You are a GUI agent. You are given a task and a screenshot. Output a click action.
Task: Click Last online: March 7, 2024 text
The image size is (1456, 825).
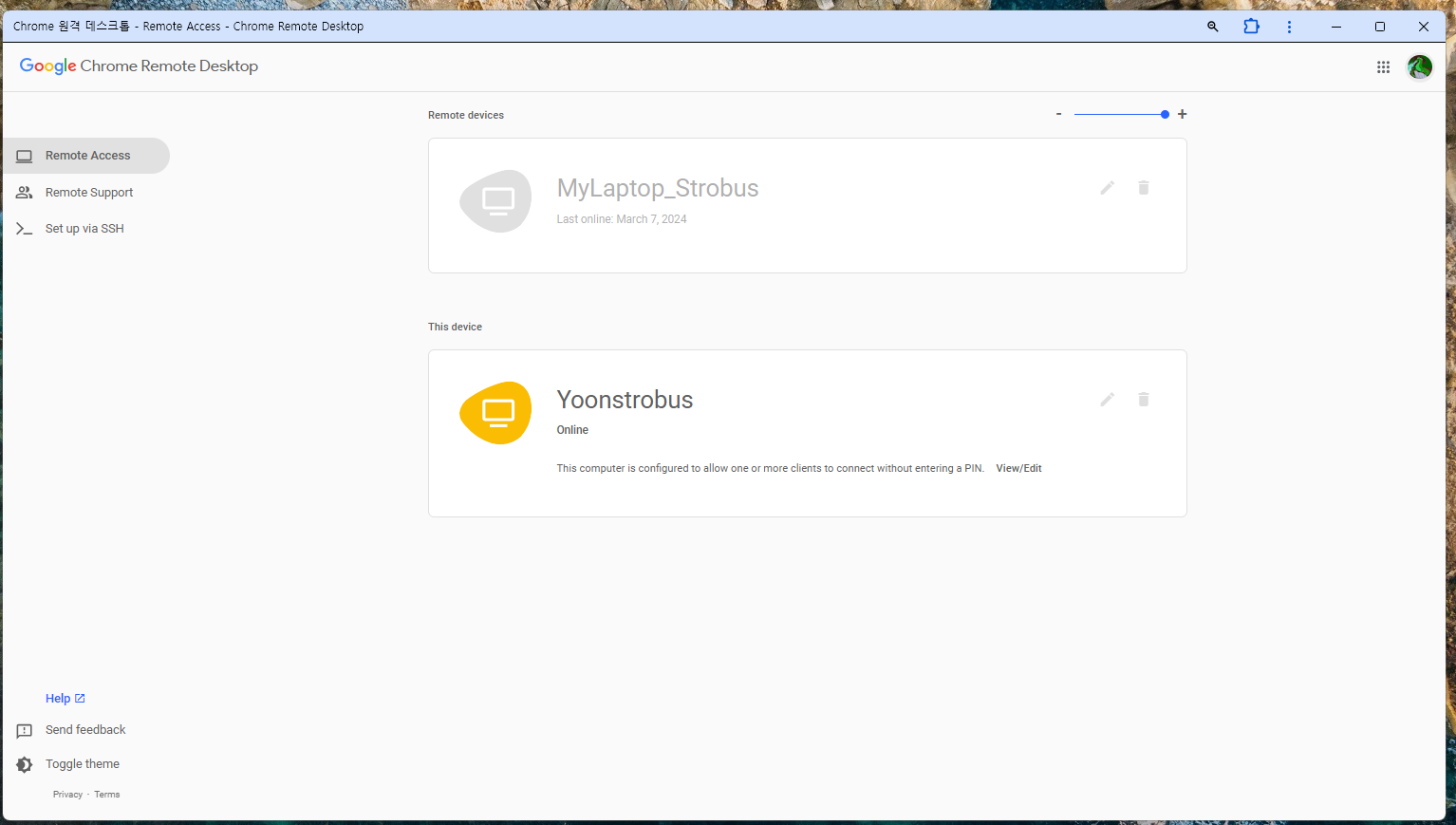tap(622, 219)
